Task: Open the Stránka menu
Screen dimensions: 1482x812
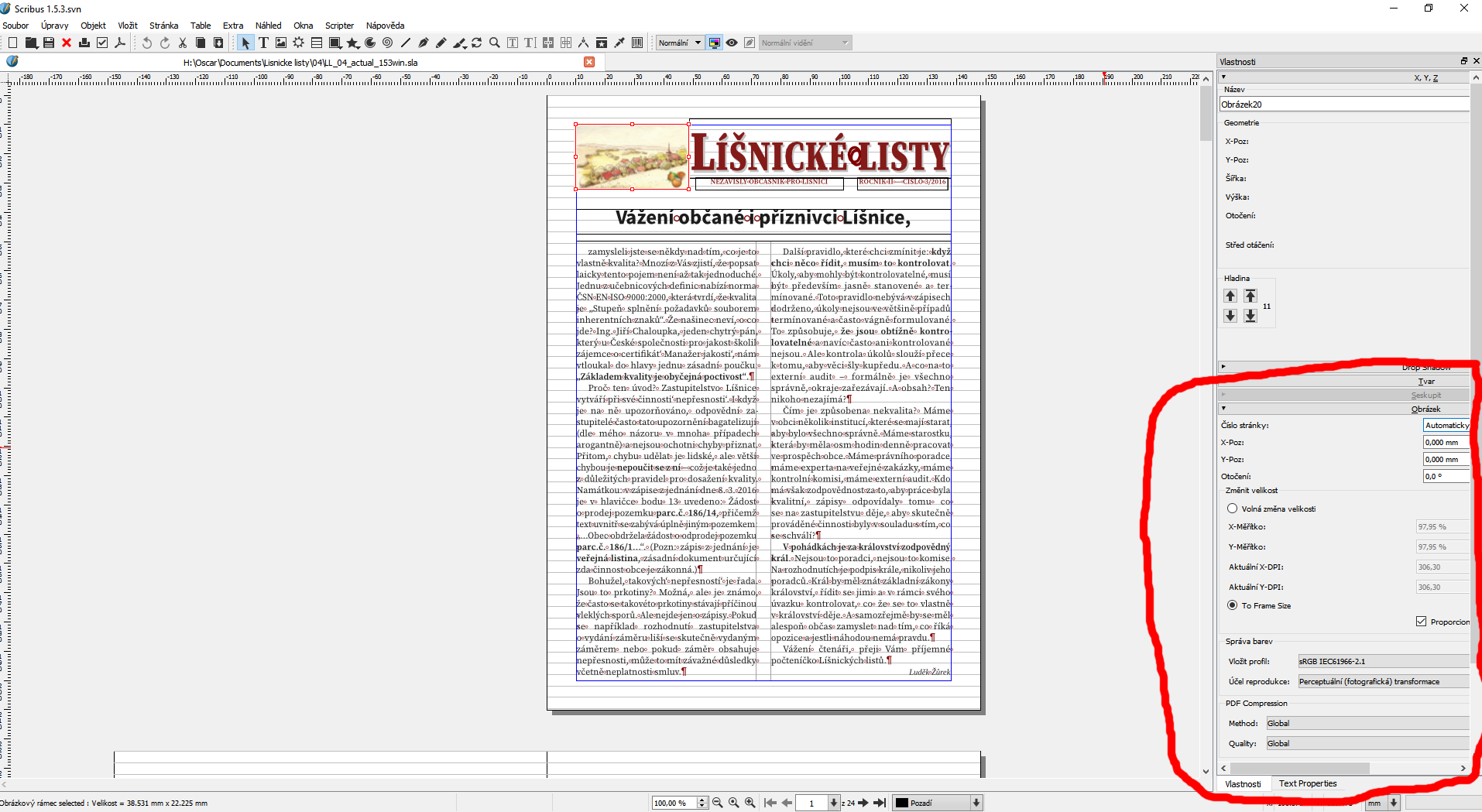Action: [x=163, y=26]
